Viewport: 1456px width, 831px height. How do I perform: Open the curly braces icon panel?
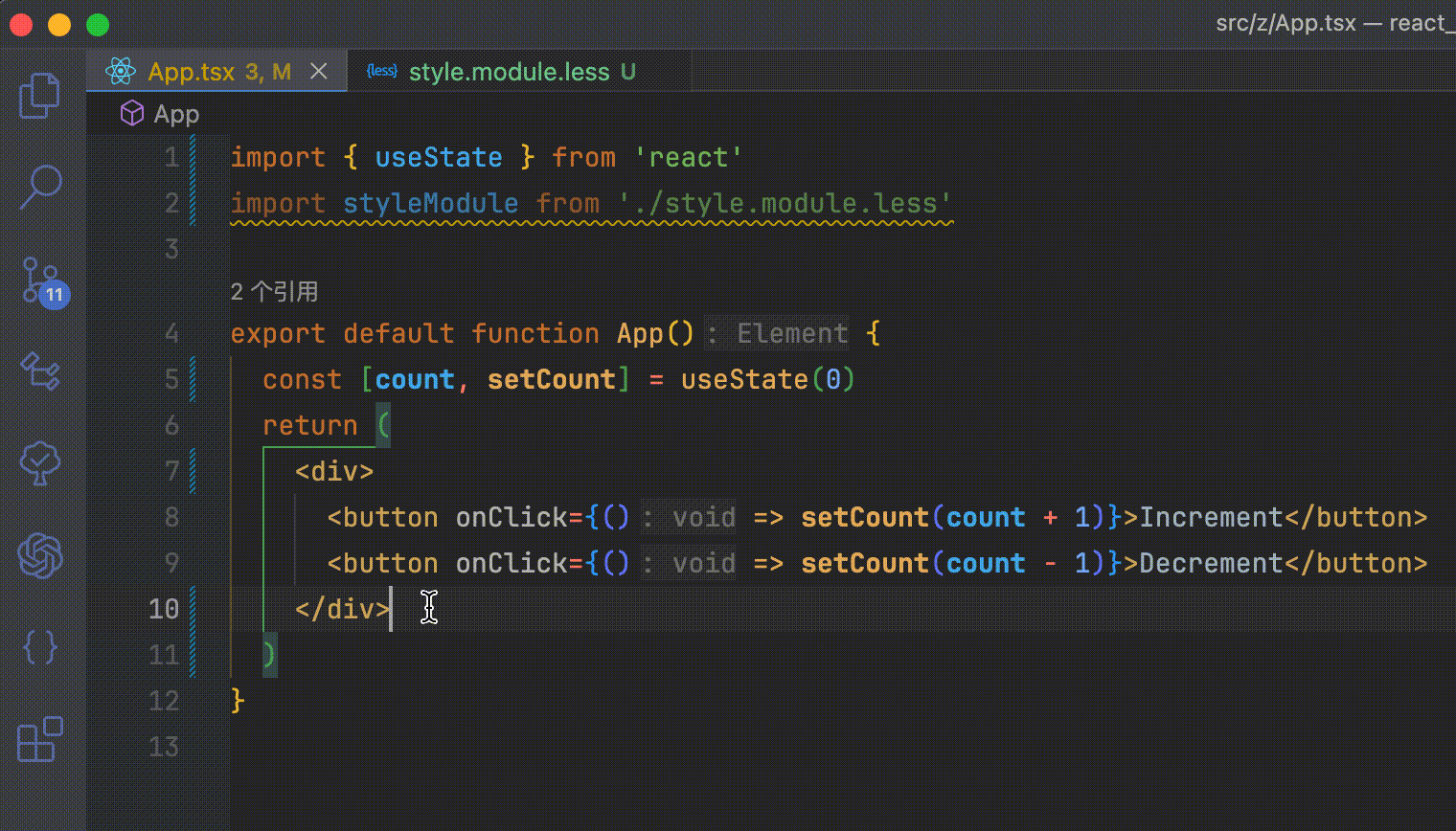pos(40,647)
